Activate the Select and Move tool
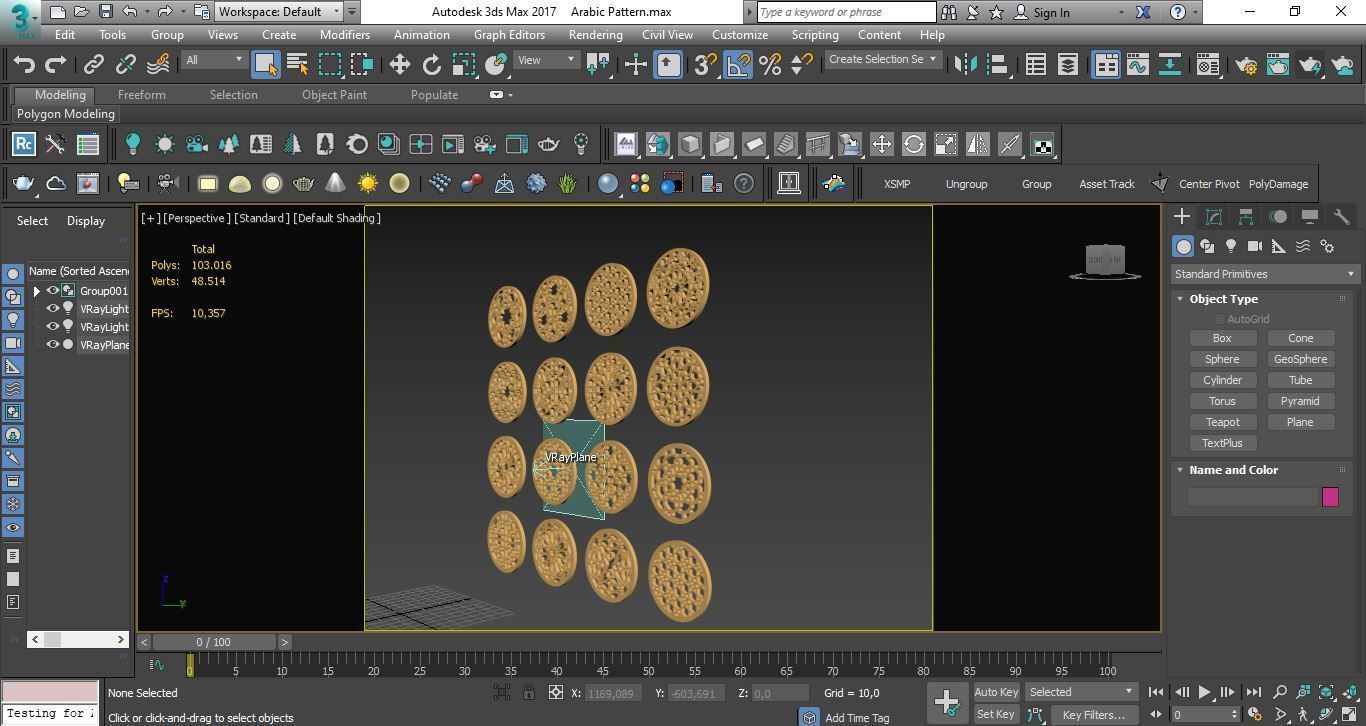Screen dimensions: 1366x726 tap(399, 64)
